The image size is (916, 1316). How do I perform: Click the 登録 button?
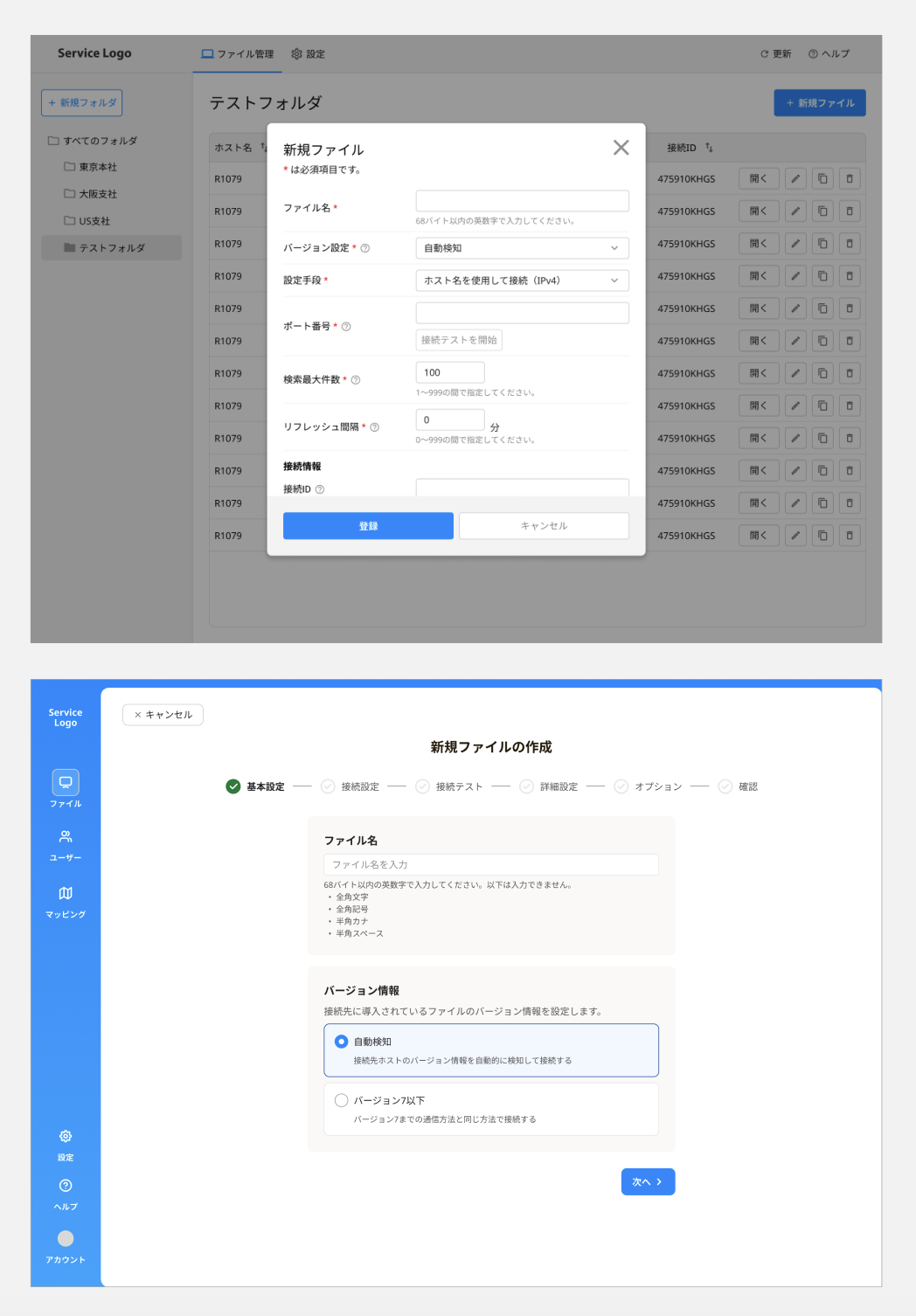(x=368, y=526)
